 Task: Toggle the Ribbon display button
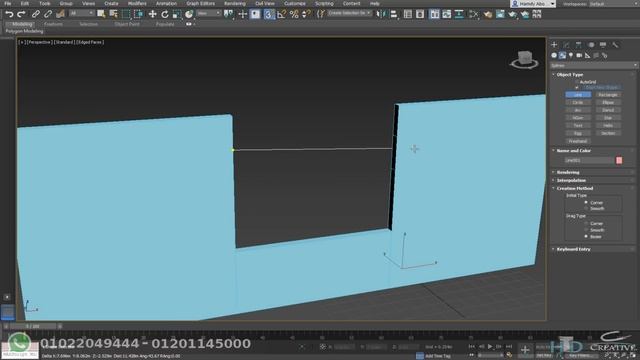click(434, 14)
